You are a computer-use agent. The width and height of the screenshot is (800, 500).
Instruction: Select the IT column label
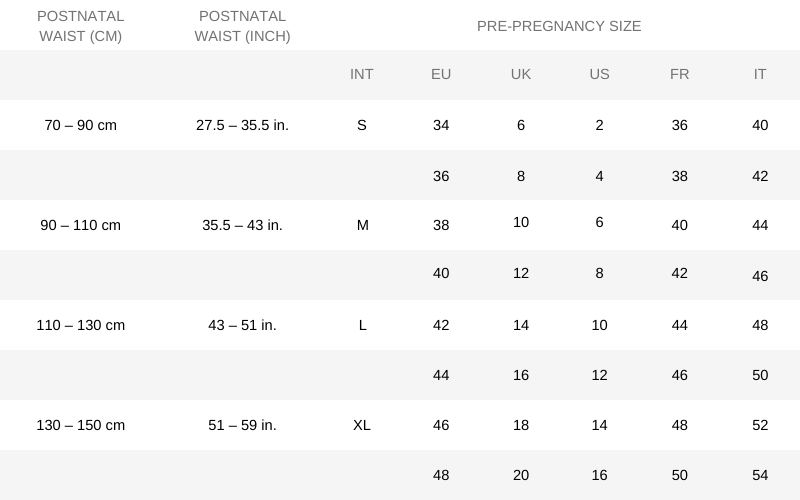click(760, 75)
